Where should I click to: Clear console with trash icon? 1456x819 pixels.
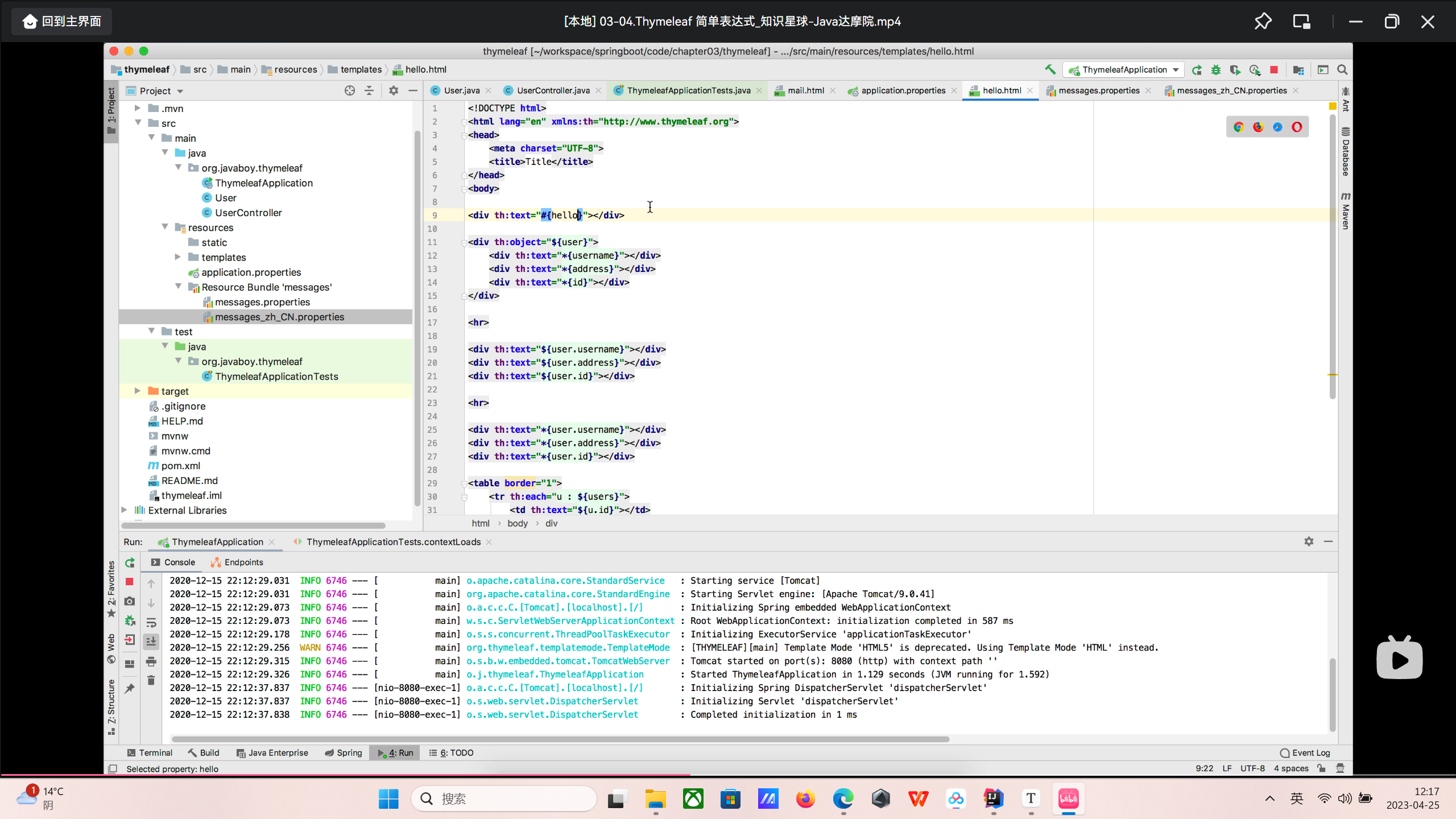(x=151, y=680)
